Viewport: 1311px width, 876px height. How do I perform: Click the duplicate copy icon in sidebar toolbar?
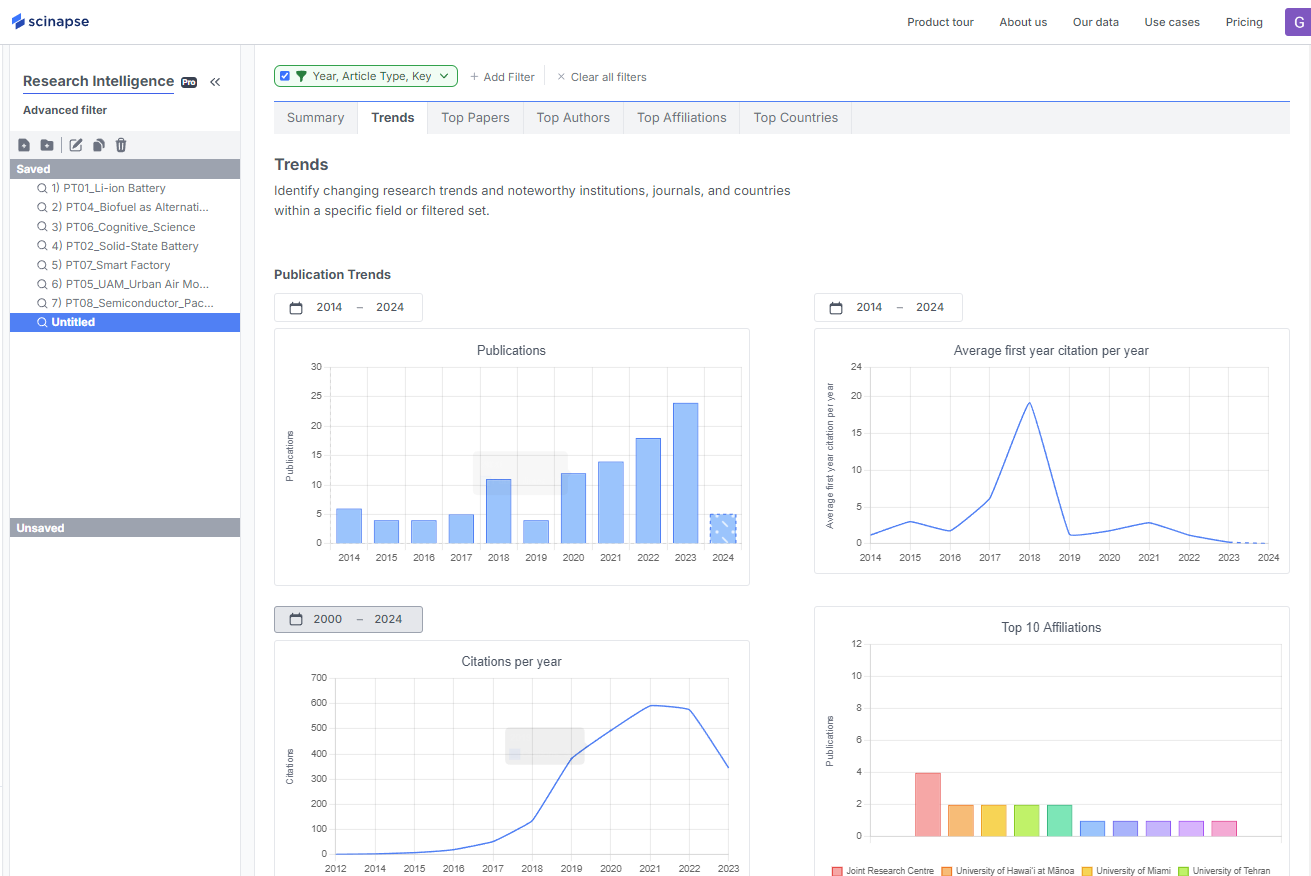[x=99, y=145]
